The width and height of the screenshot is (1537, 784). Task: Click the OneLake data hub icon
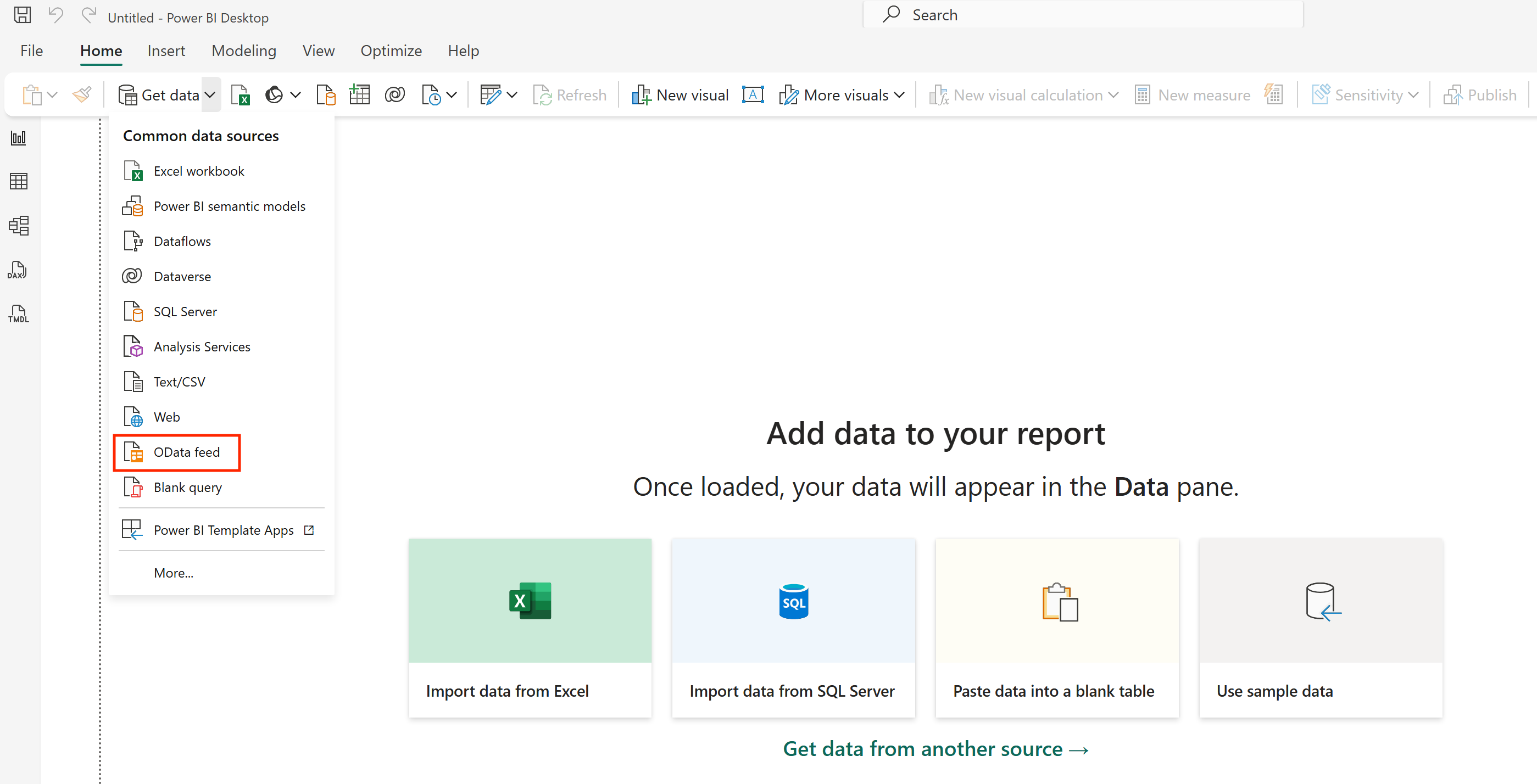pos(274,95)
